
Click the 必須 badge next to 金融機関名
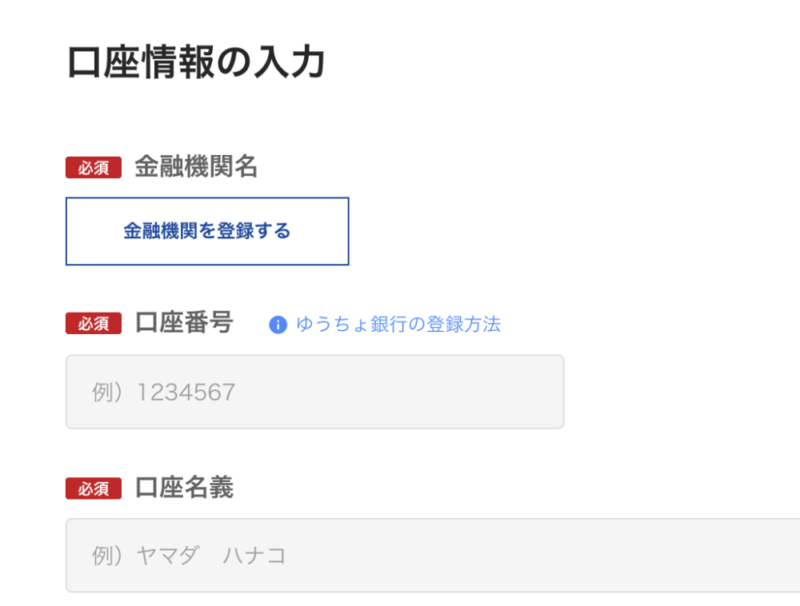tap(93, 168)
